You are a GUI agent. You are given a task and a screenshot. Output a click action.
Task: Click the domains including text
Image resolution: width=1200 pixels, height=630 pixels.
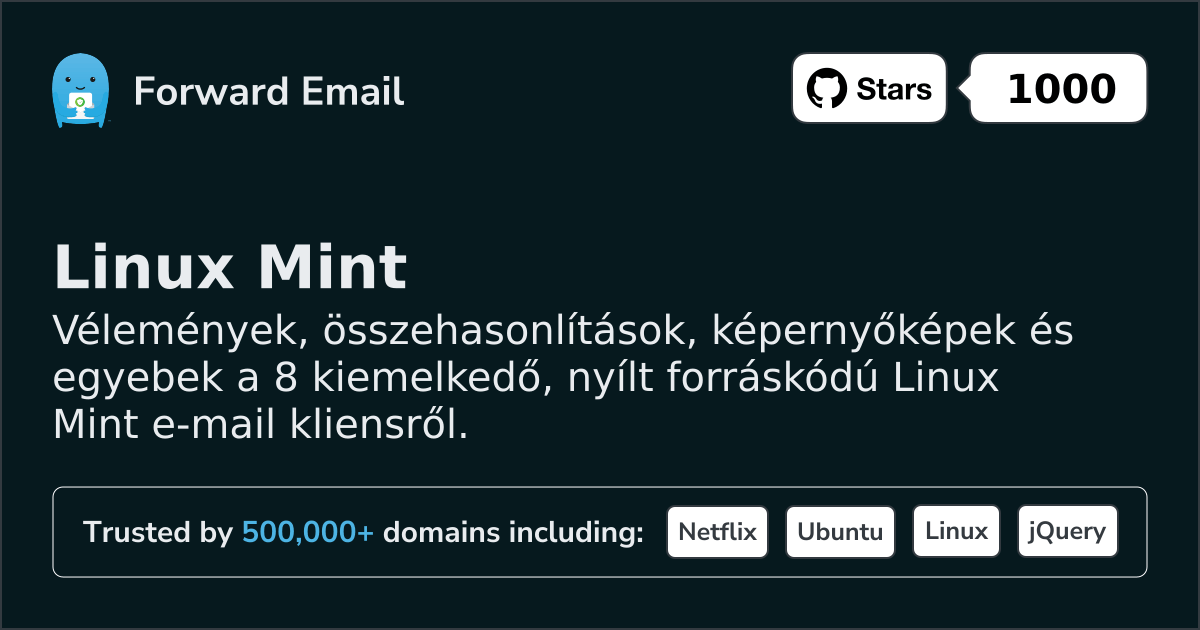click(513, 533)
